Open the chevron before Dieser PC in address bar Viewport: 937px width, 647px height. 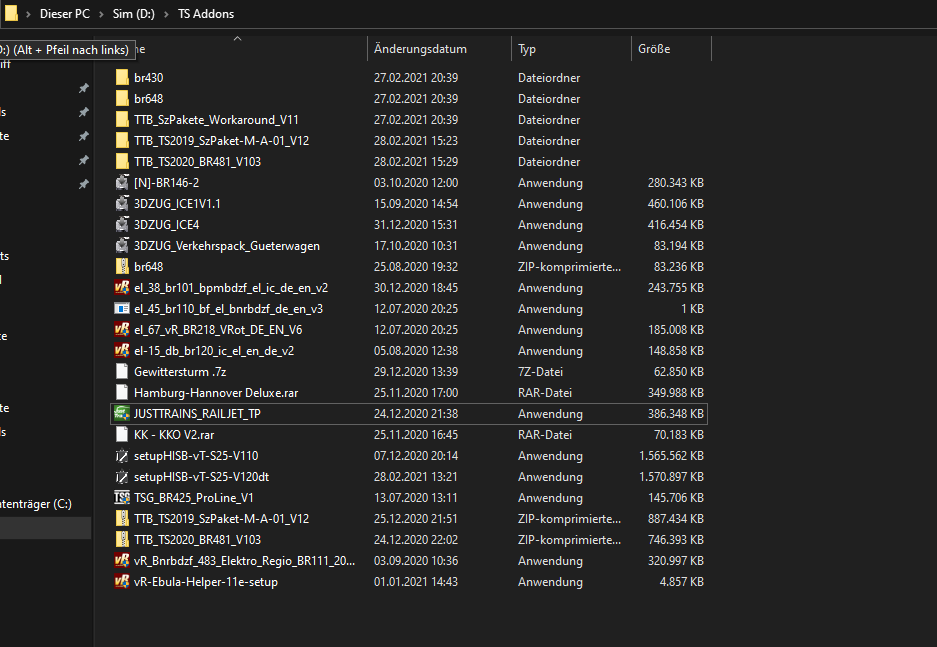[x=27, y=15]
